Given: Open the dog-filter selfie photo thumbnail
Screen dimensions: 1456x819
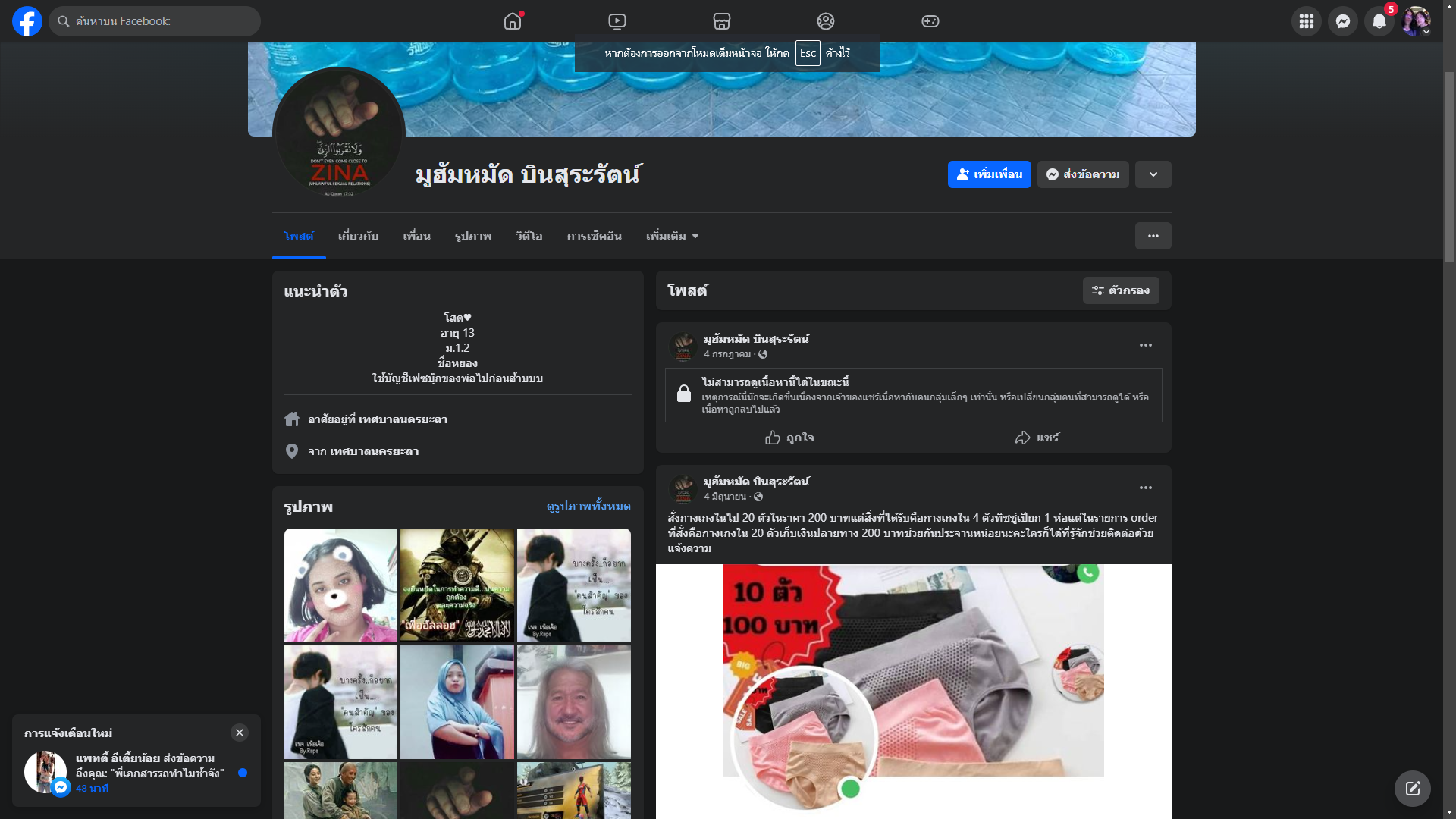Looking at the screenshot, I should coord(340,585).
